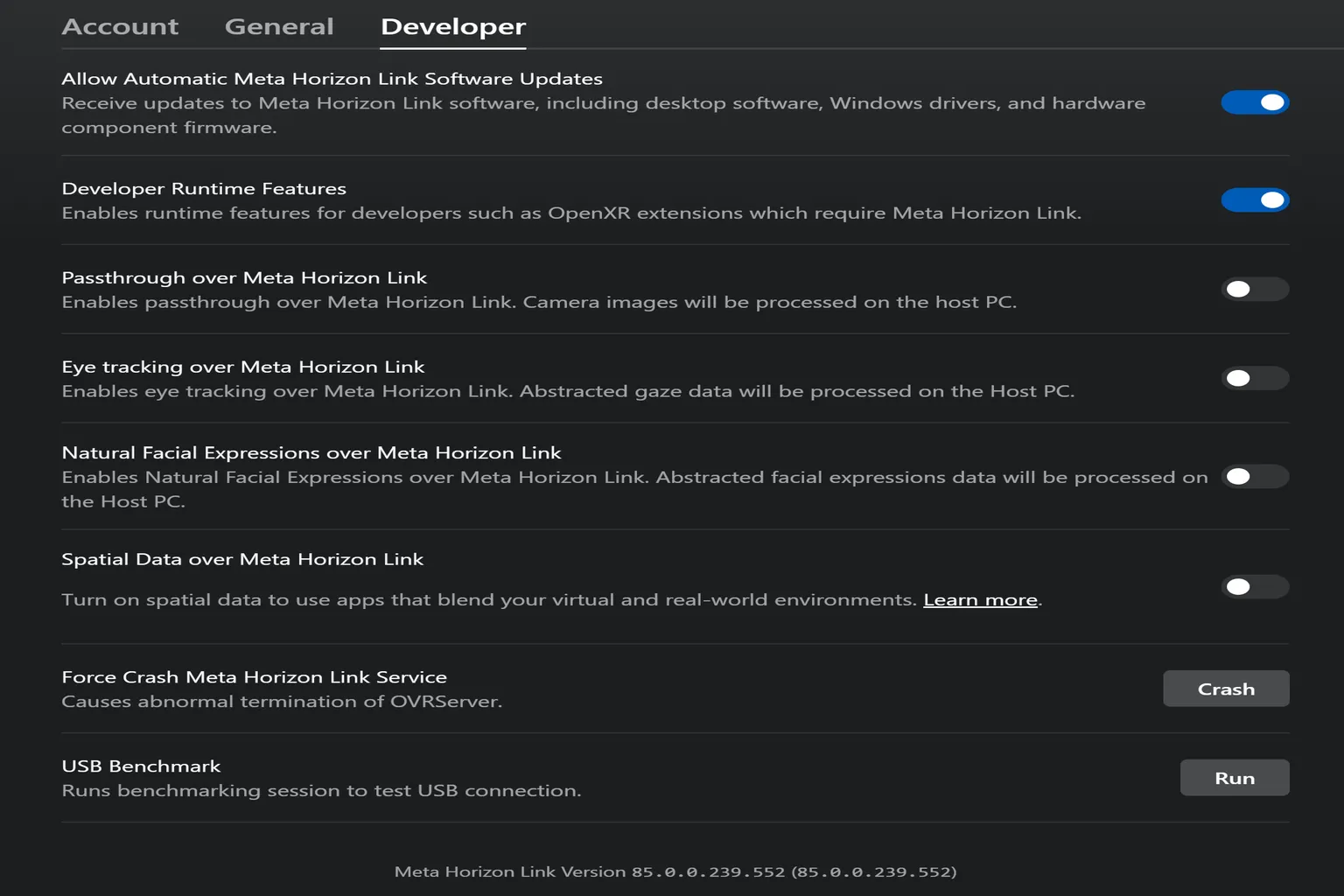Click the 'Turn on spatial data to use apps' description
The height and width of the screenshot is (896, 1344).
[552, 600]
